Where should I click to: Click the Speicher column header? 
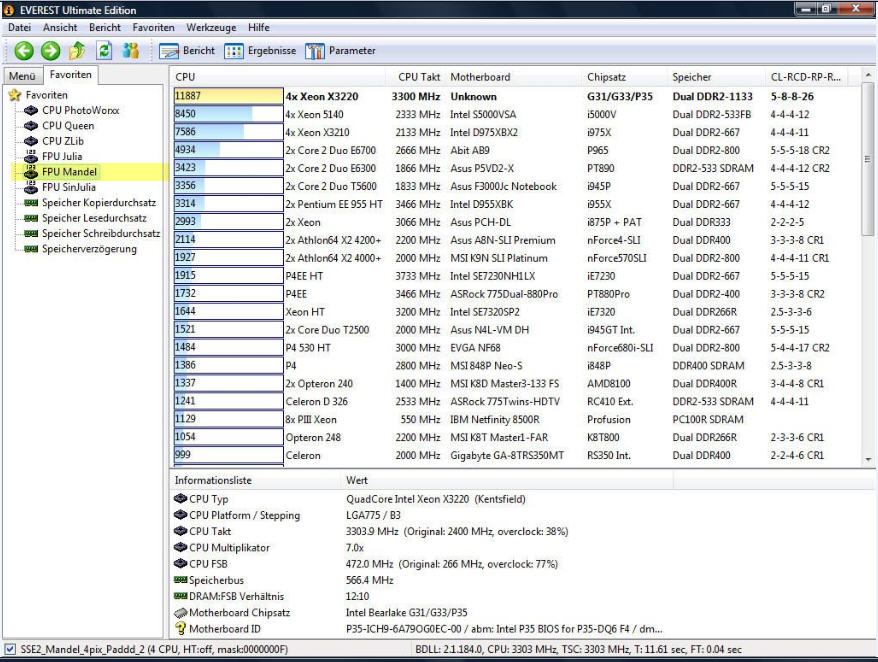(x=717, y=77)
